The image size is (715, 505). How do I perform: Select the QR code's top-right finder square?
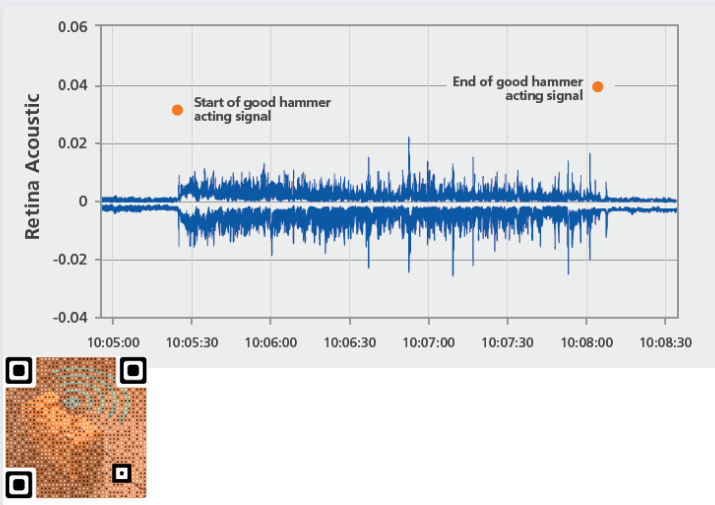(x=133, y=371)
